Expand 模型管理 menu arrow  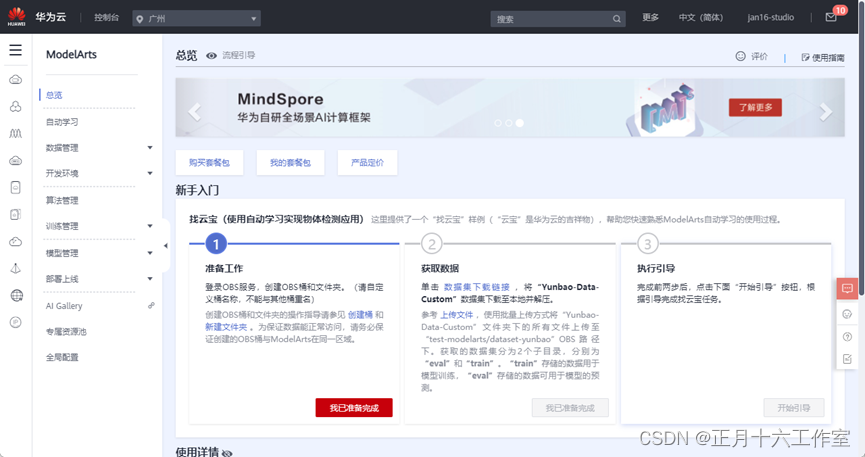(150, 253)
